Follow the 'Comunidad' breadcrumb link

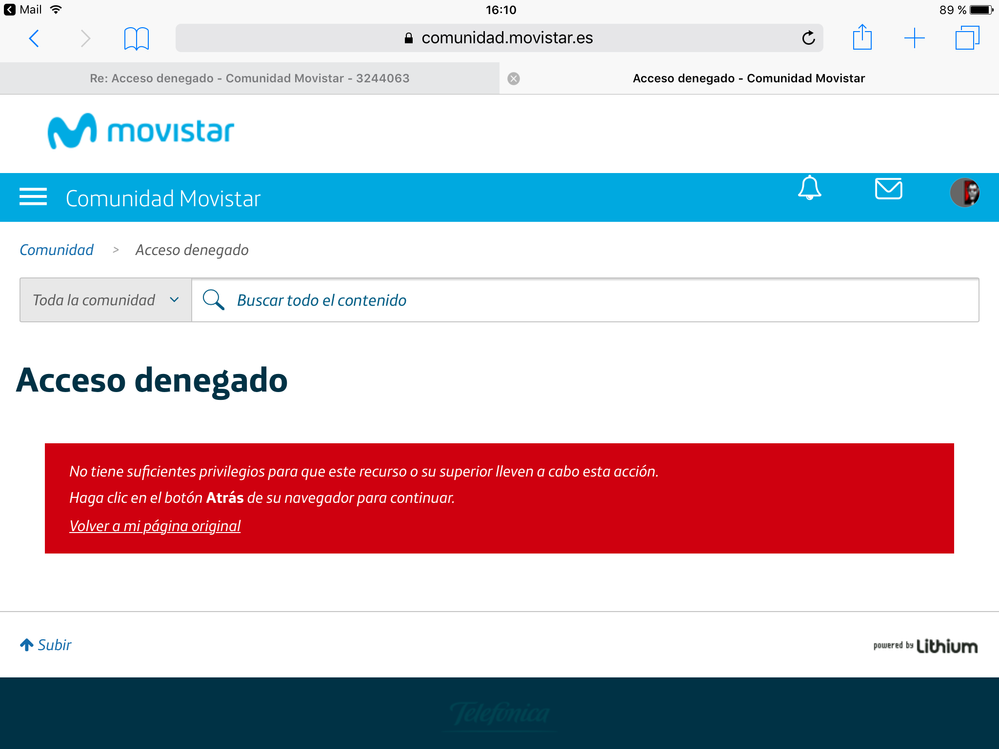click(57, 250)
